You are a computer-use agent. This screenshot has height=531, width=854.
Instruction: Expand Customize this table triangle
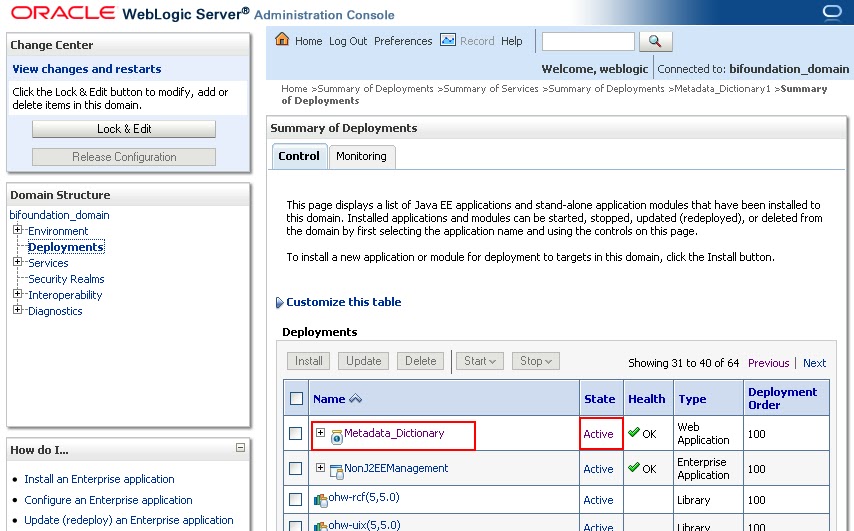279,302
